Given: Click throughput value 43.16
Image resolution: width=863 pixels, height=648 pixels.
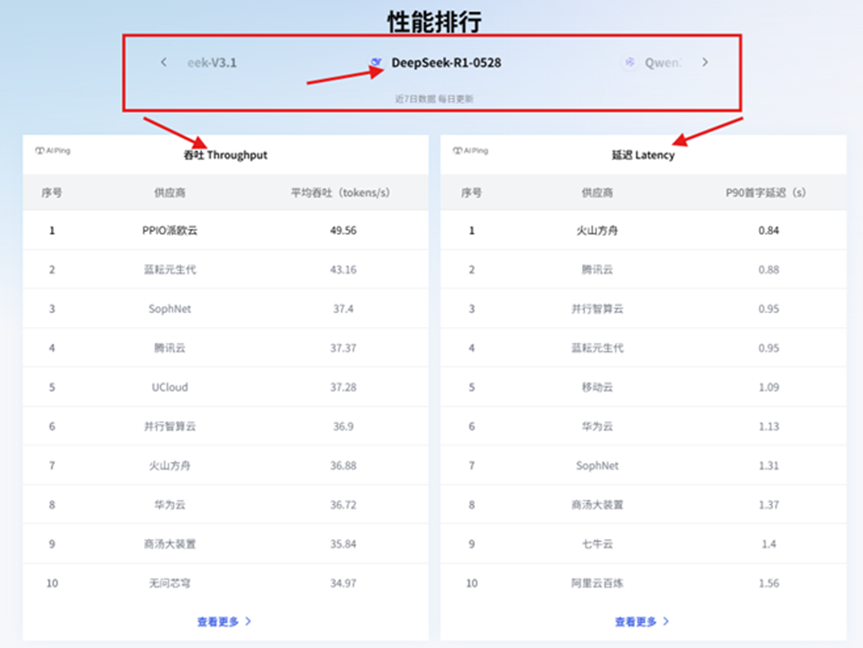Looking at the screenshot, I should [x=343, y=269].
